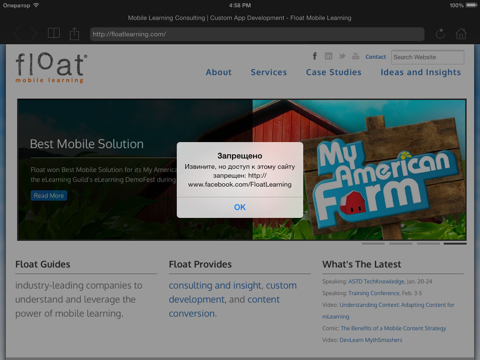Click the Float Guides heading
Image resolution: width=480 pixels, height=360 pixels.
pos(43,264)
